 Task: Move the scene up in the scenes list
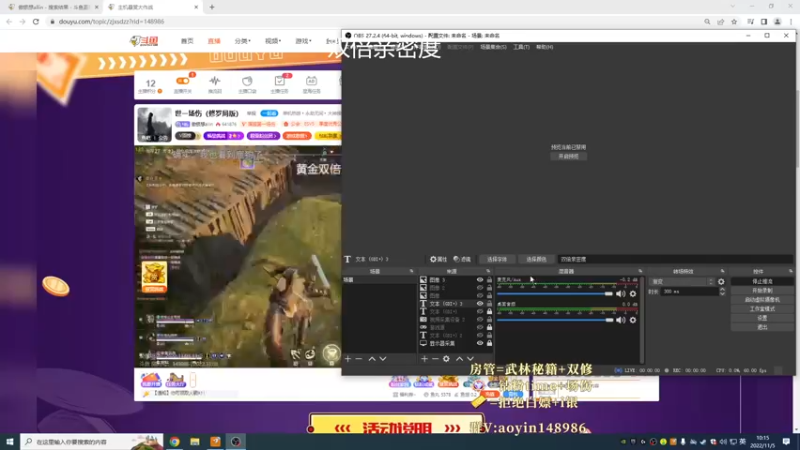[x=372, y=359]
